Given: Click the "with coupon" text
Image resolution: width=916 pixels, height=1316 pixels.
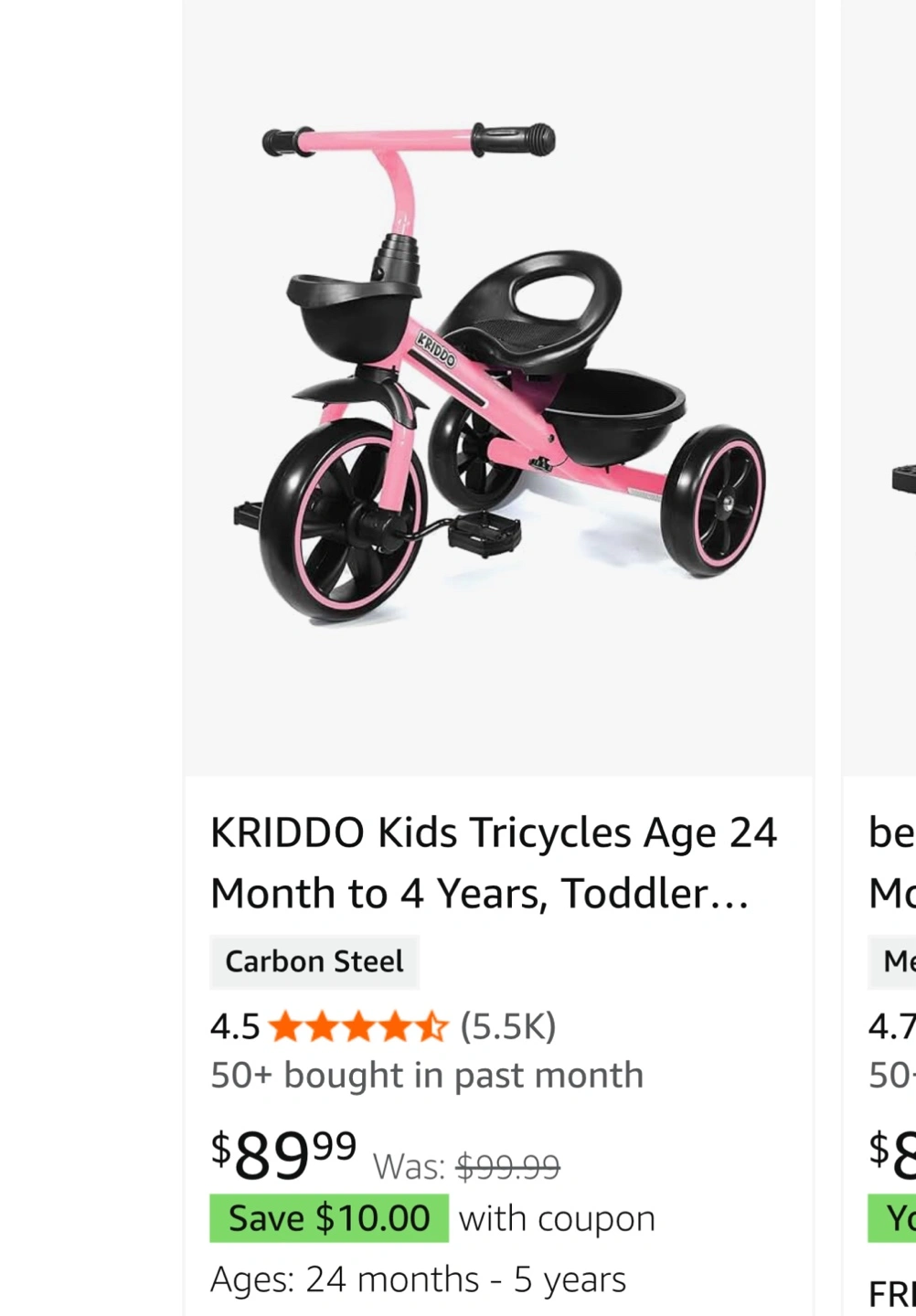Looking at the screenshot, I should (x=557, y=1218).
